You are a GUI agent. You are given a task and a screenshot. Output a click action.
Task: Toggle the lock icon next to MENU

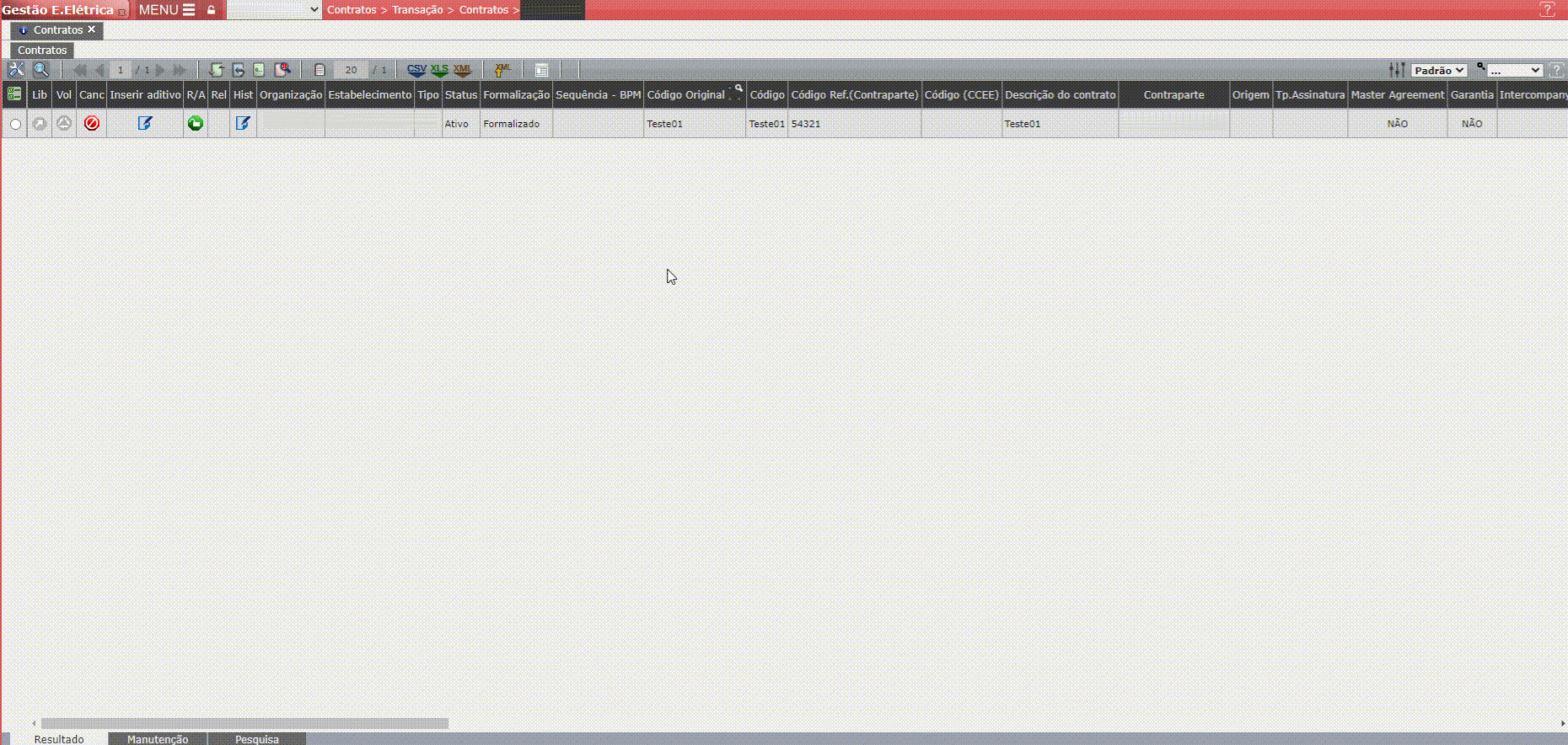pyautogui.click(x=212, y=10)
